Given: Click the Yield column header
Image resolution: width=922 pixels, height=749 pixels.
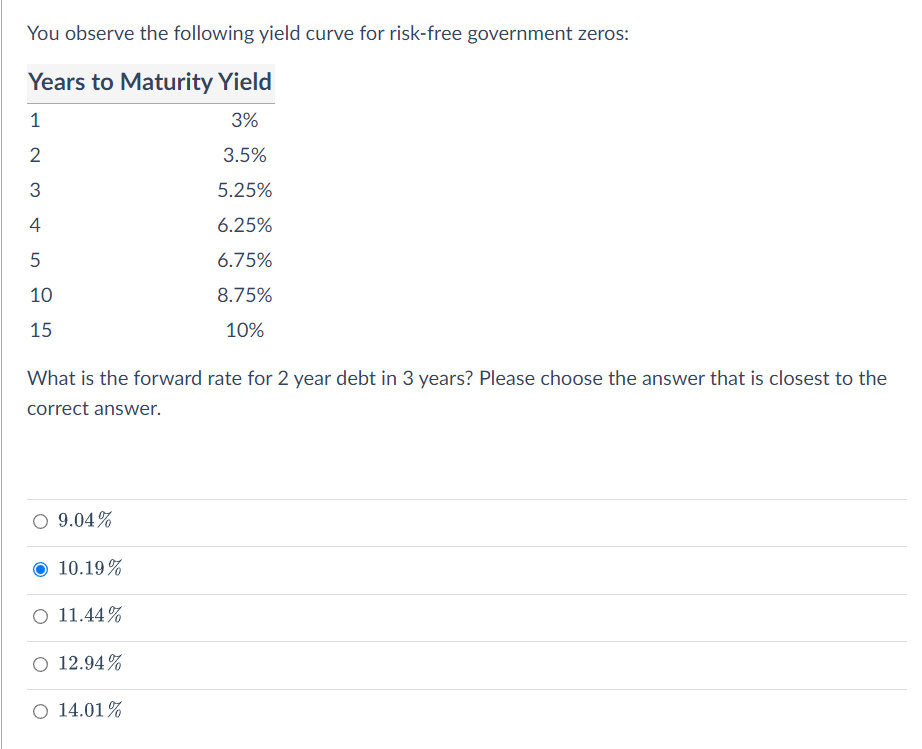Looking at the screenshot, I should coord(246,82).
